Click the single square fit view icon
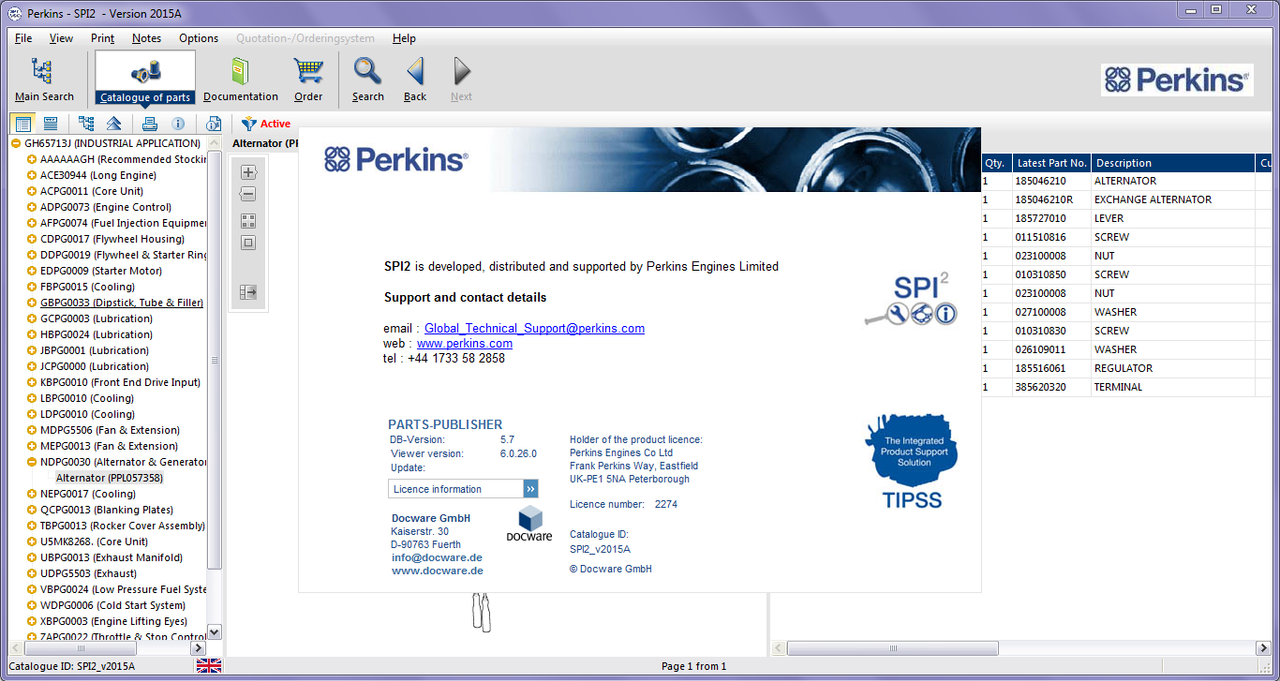 [249, 243]
